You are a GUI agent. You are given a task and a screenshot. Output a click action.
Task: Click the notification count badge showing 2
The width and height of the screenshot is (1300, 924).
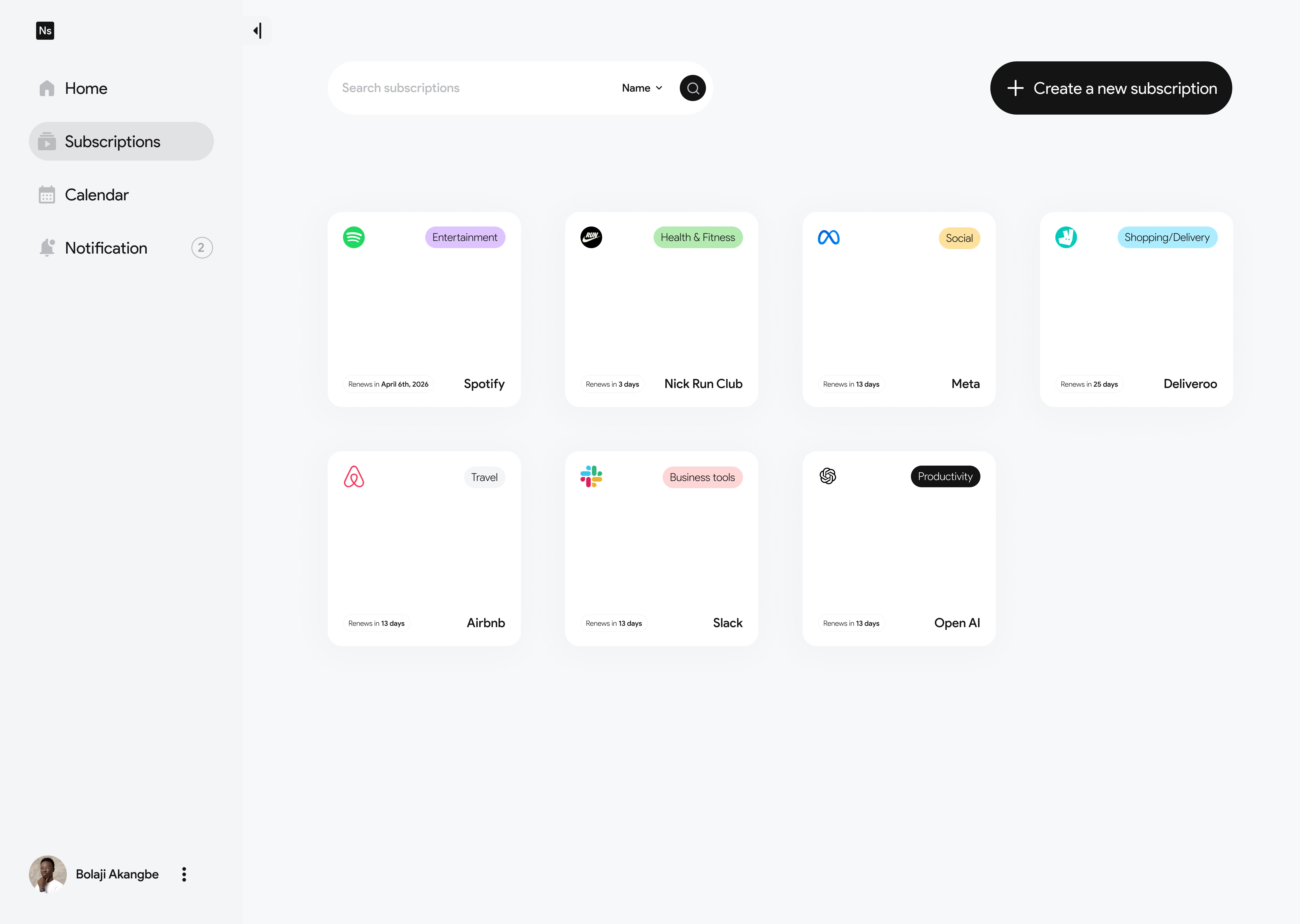coord(202,247)
